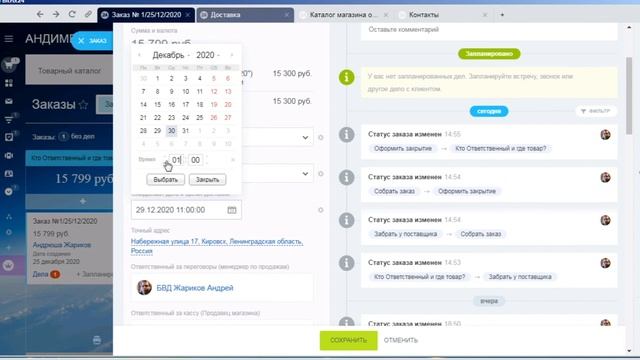Viewport: 640px width, 360px height.
Task: Close the Доставка tab
Action: click(287, 15)
